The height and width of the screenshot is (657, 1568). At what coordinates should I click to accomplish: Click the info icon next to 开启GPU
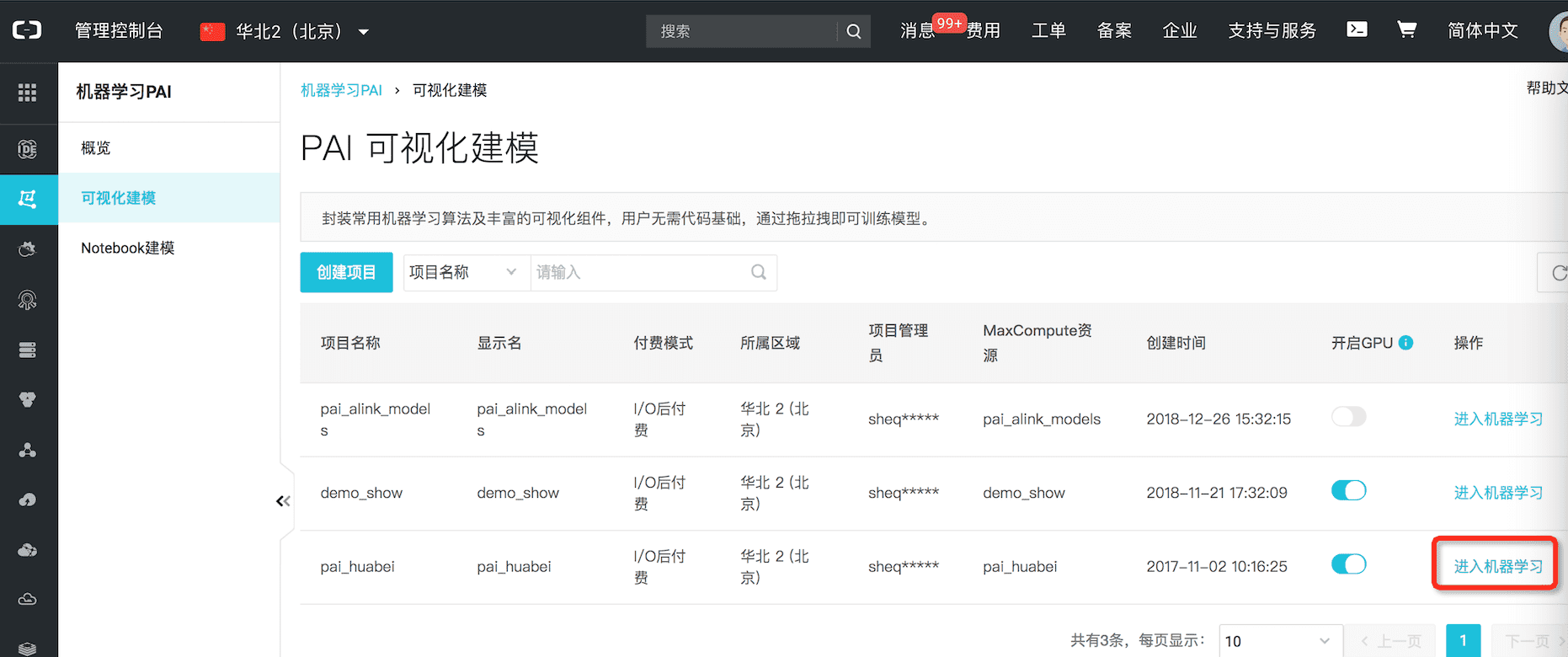point(1405,343)
